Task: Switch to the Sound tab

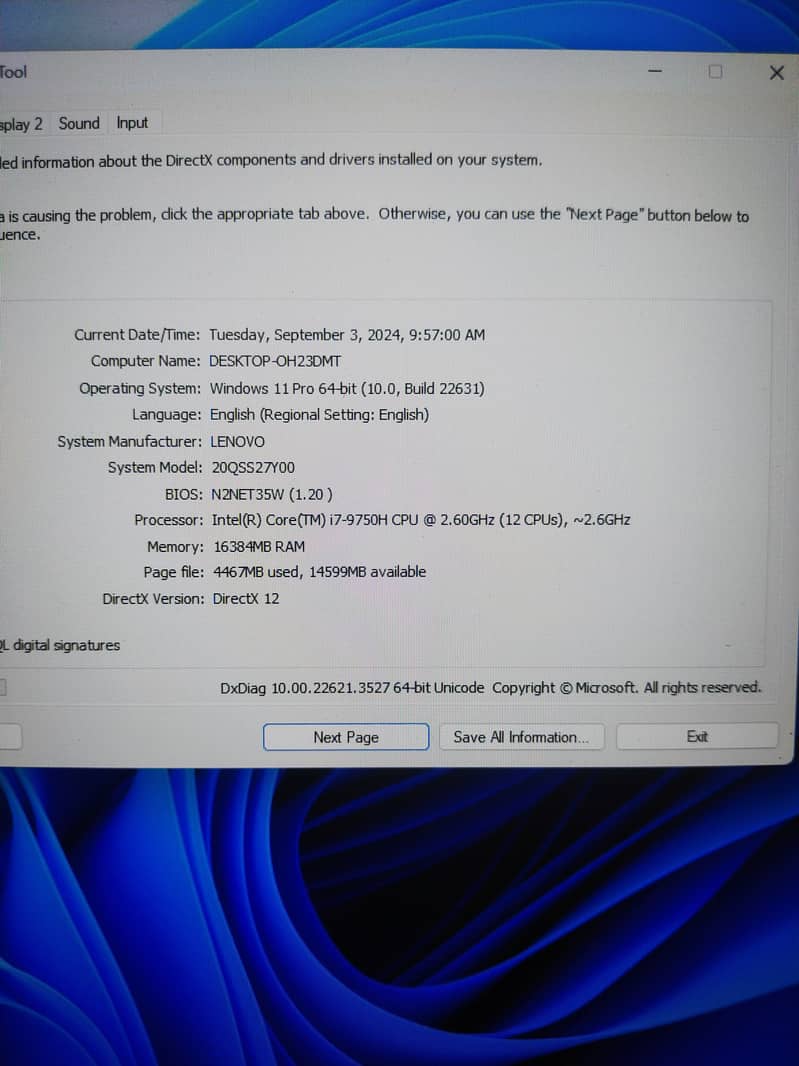Action: pyautogui.click(x=79, y=123)
